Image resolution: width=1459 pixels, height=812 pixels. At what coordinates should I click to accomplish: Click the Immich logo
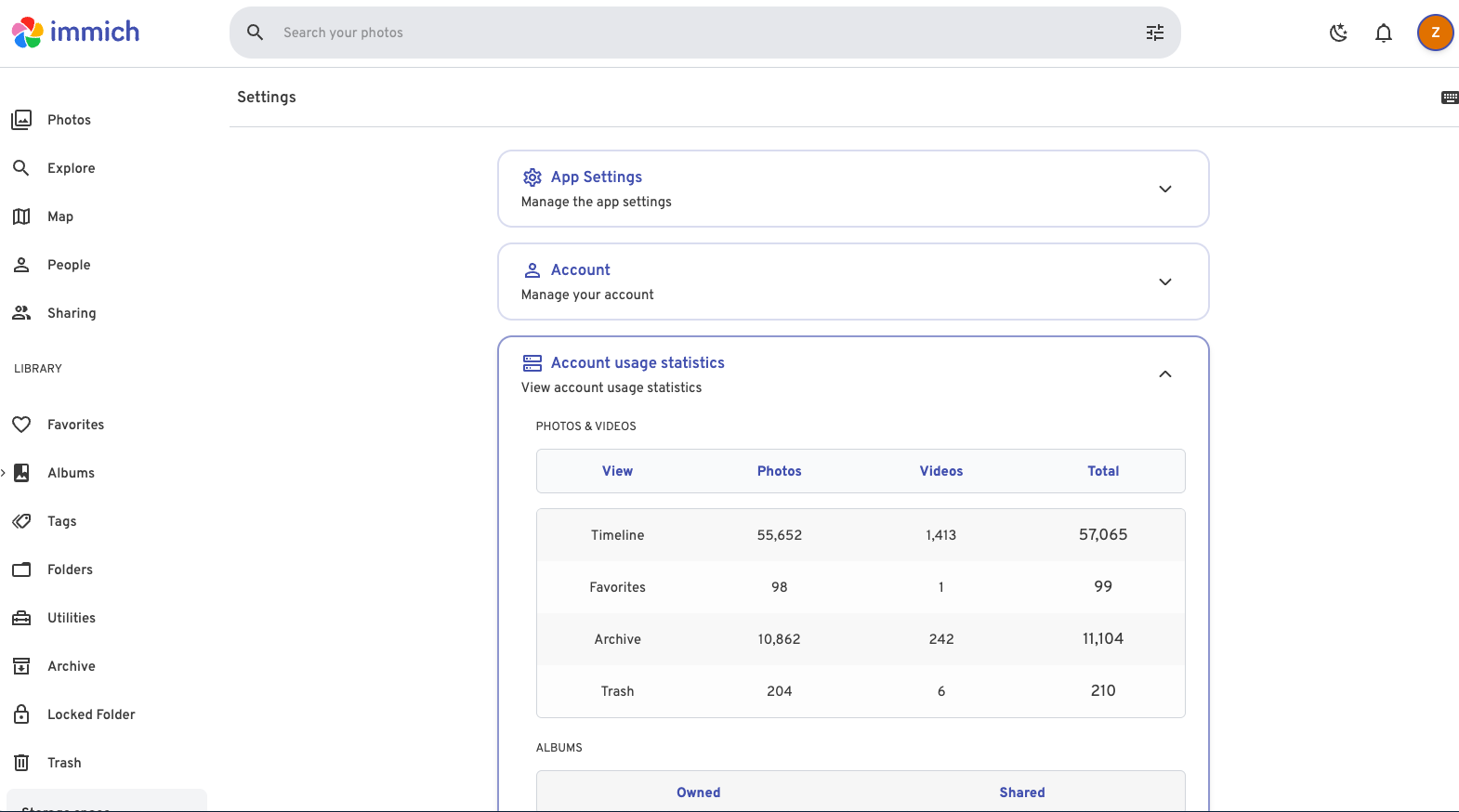click(x=76, y=33)
